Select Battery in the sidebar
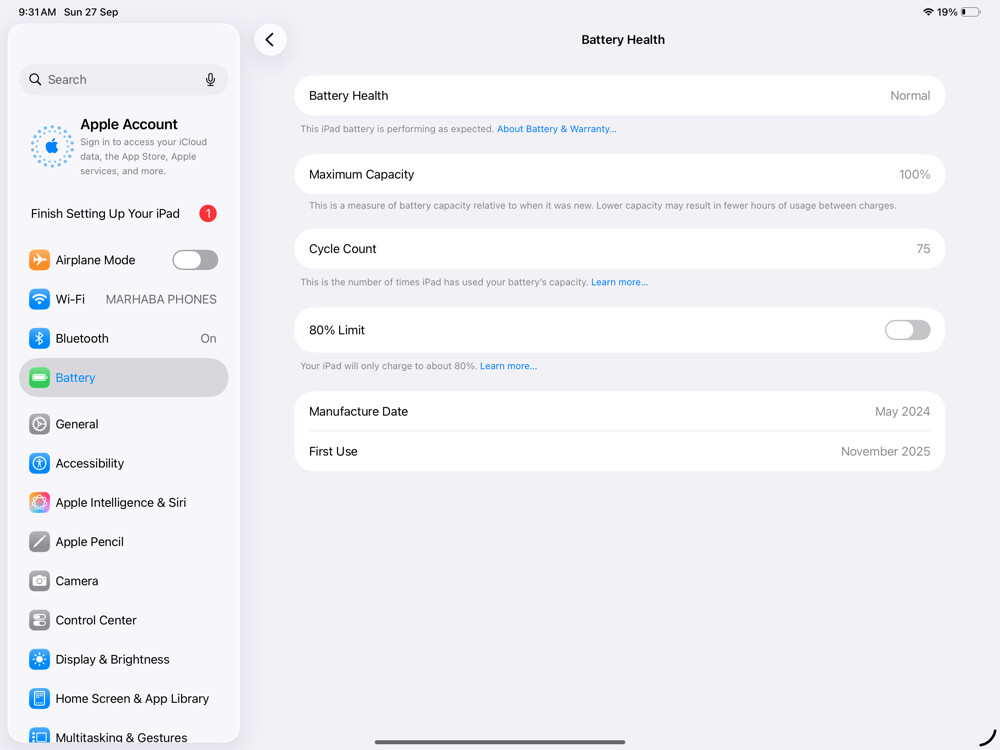Viewport: 1000px width, 750px height. tap(124, 378)
